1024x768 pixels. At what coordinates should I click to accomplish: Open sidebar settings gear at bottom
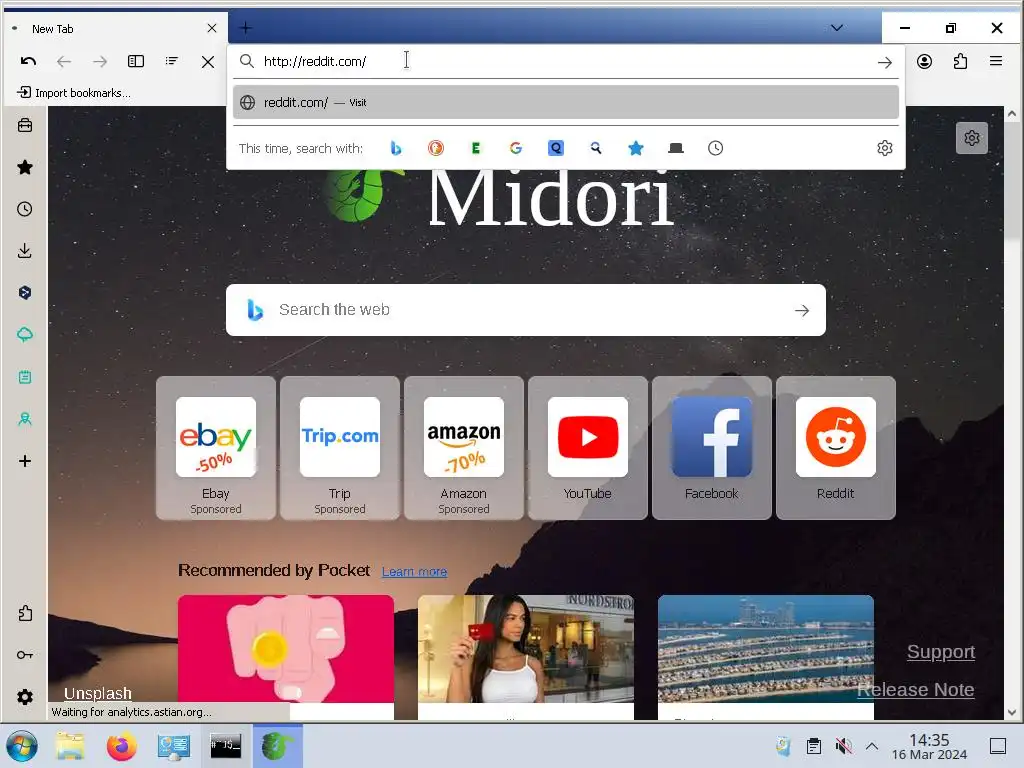coord(25,697)
